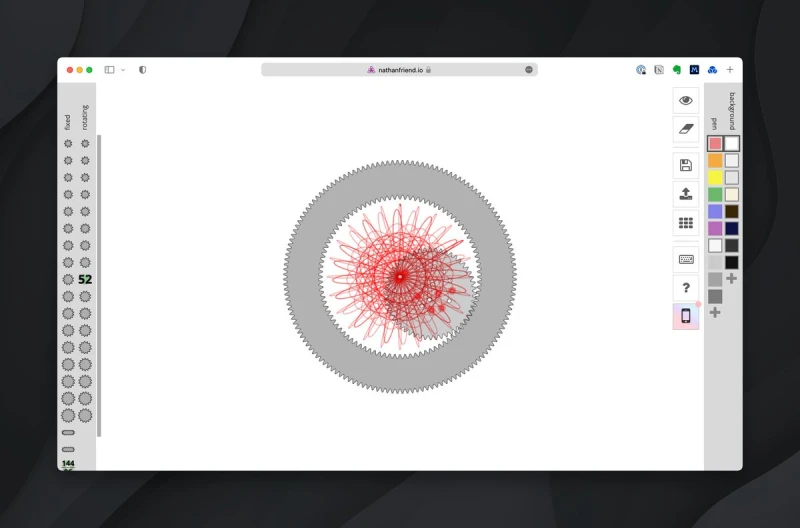Viewport: 800px width, 528px height.
Task: Toggle gear visibility with the eye icon
Action: point(685,100)
